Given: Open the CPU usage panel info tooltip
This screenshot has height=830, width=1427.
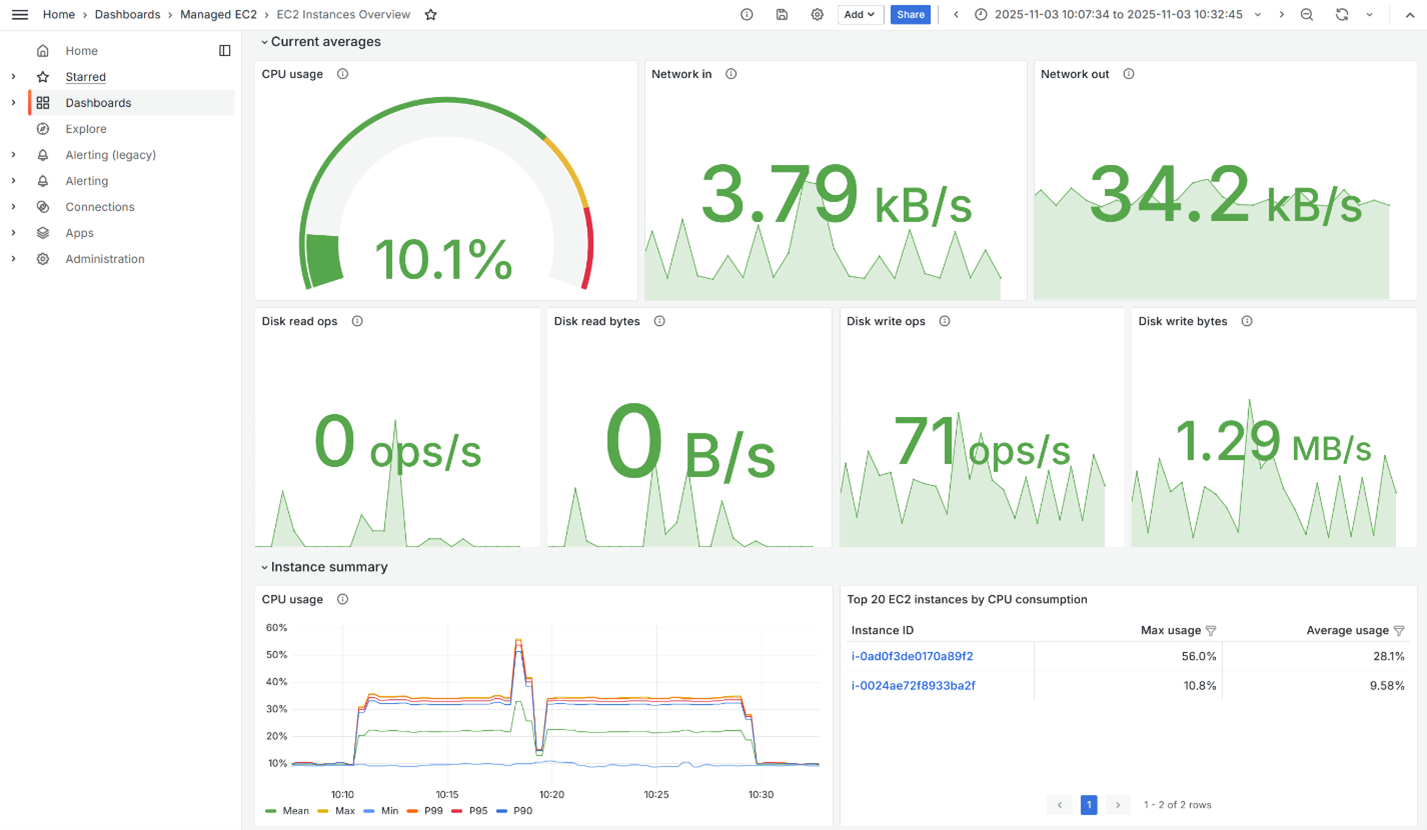Looking at the screenshot, I should [343, 73].
